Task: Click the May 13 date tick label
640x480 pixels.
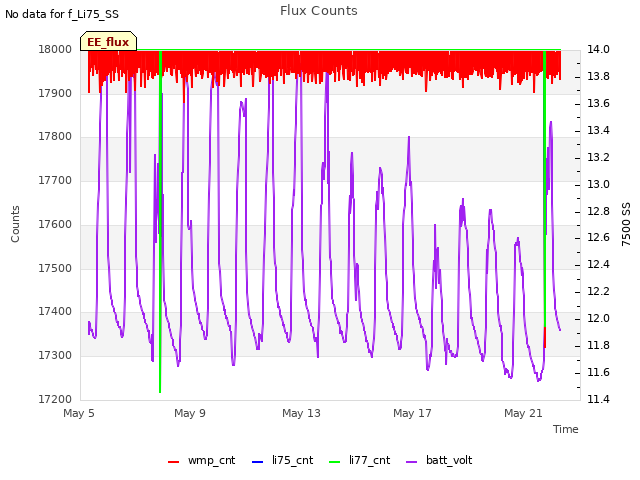Action: 301,413
